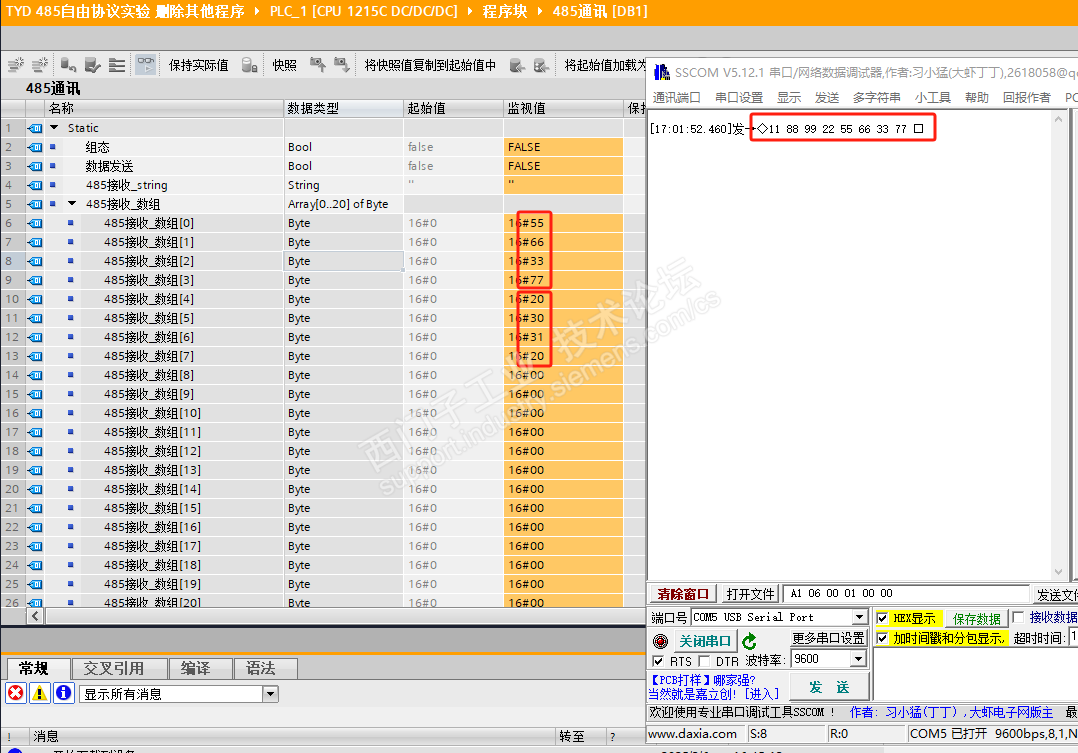The image size is (1078, 753).
Task: Click the 更多串口设置 button
Action: pos(828,638)
